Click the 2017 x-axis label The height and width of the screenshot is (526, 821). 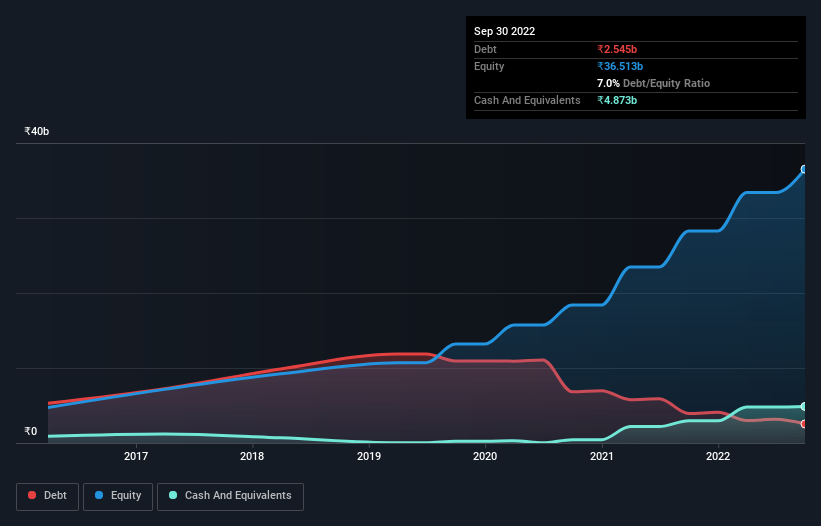click(136, 456)
